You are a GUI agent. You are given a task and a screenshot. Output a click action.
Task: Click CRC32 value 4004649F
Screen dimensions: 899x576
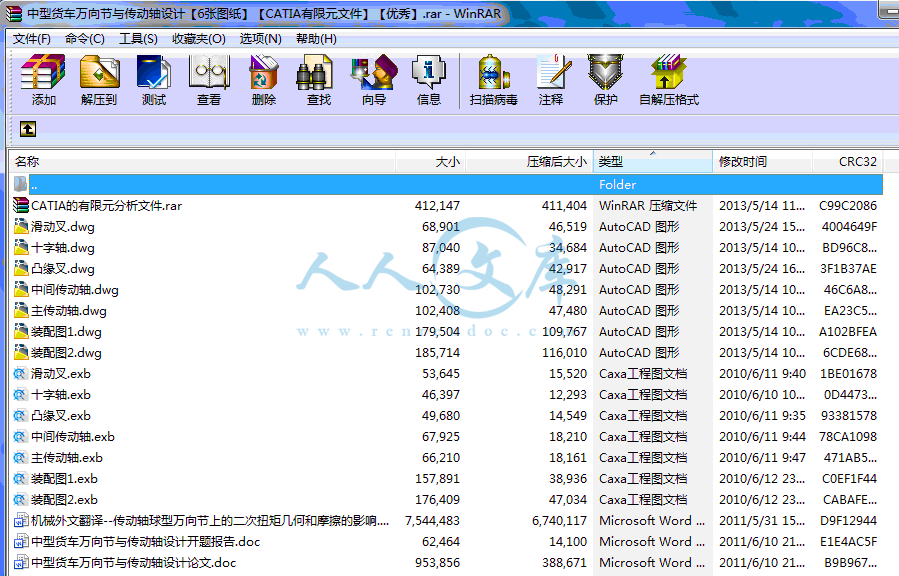point(849,226)
